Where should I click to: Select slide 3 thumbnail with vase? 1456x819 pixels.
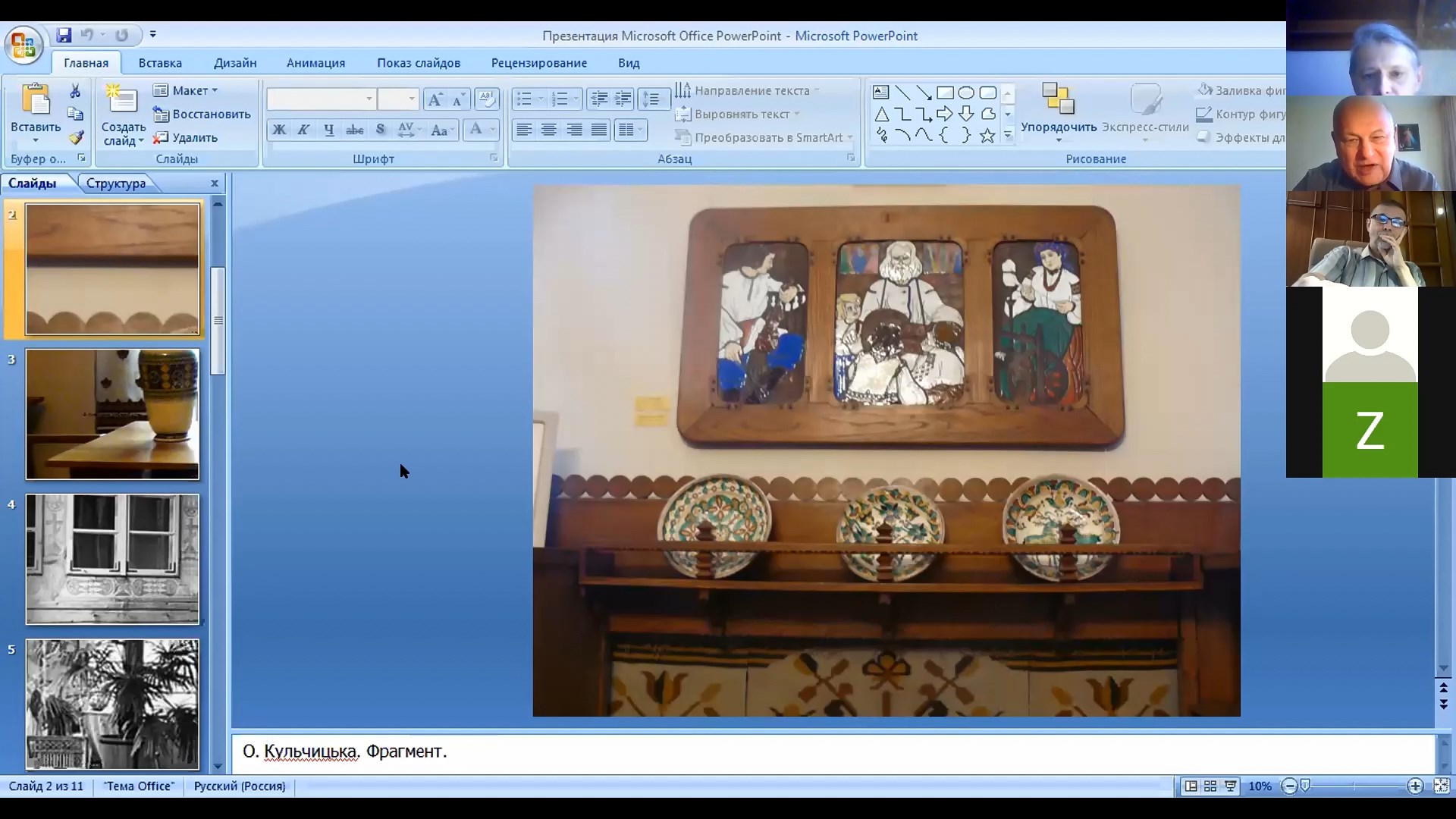(x=112, y=414)
